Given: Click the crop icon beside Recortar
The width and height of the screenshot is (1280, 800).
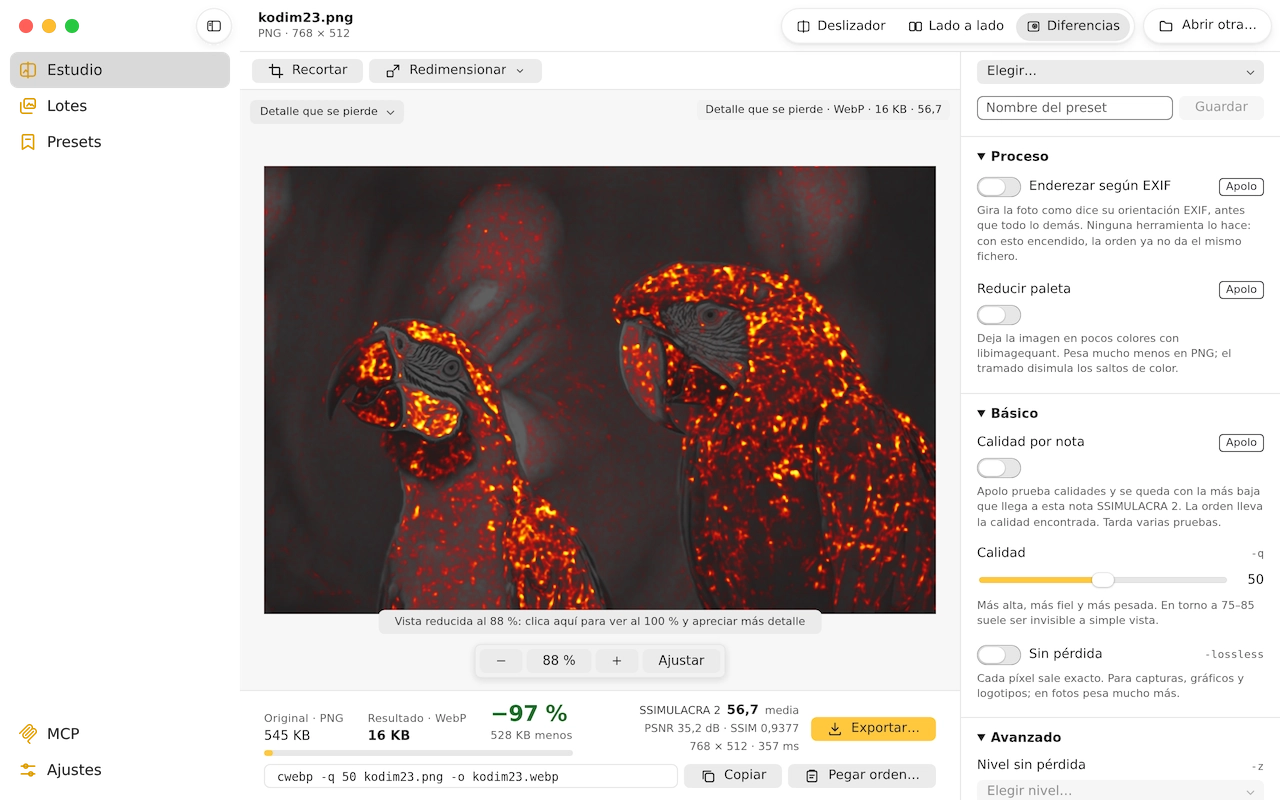Looking at the screenshot, I should (276, 71).
